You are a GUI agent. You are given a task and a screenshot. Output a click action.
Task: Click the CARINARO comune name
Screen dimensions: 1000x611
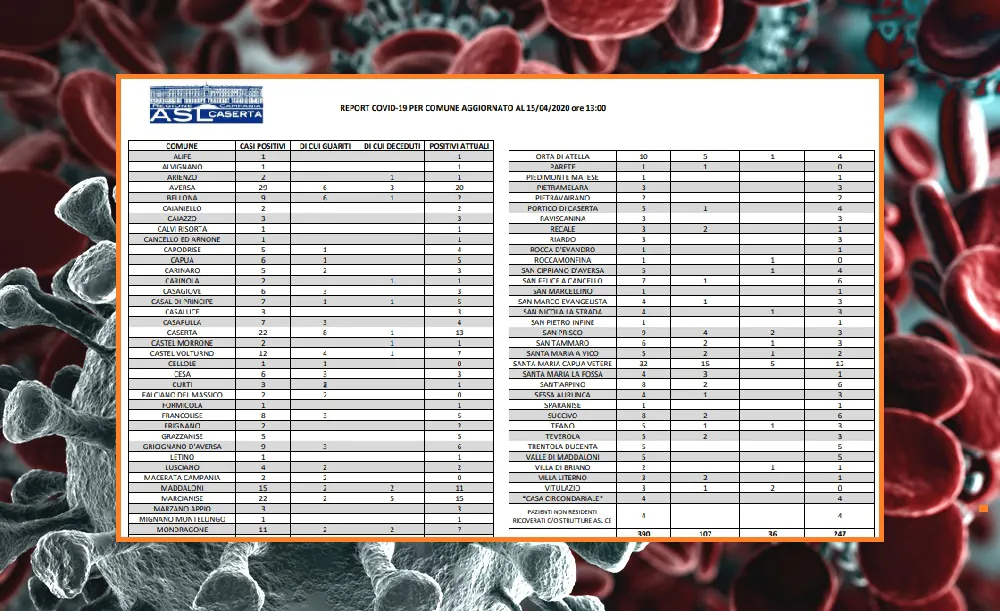point(182,270)
